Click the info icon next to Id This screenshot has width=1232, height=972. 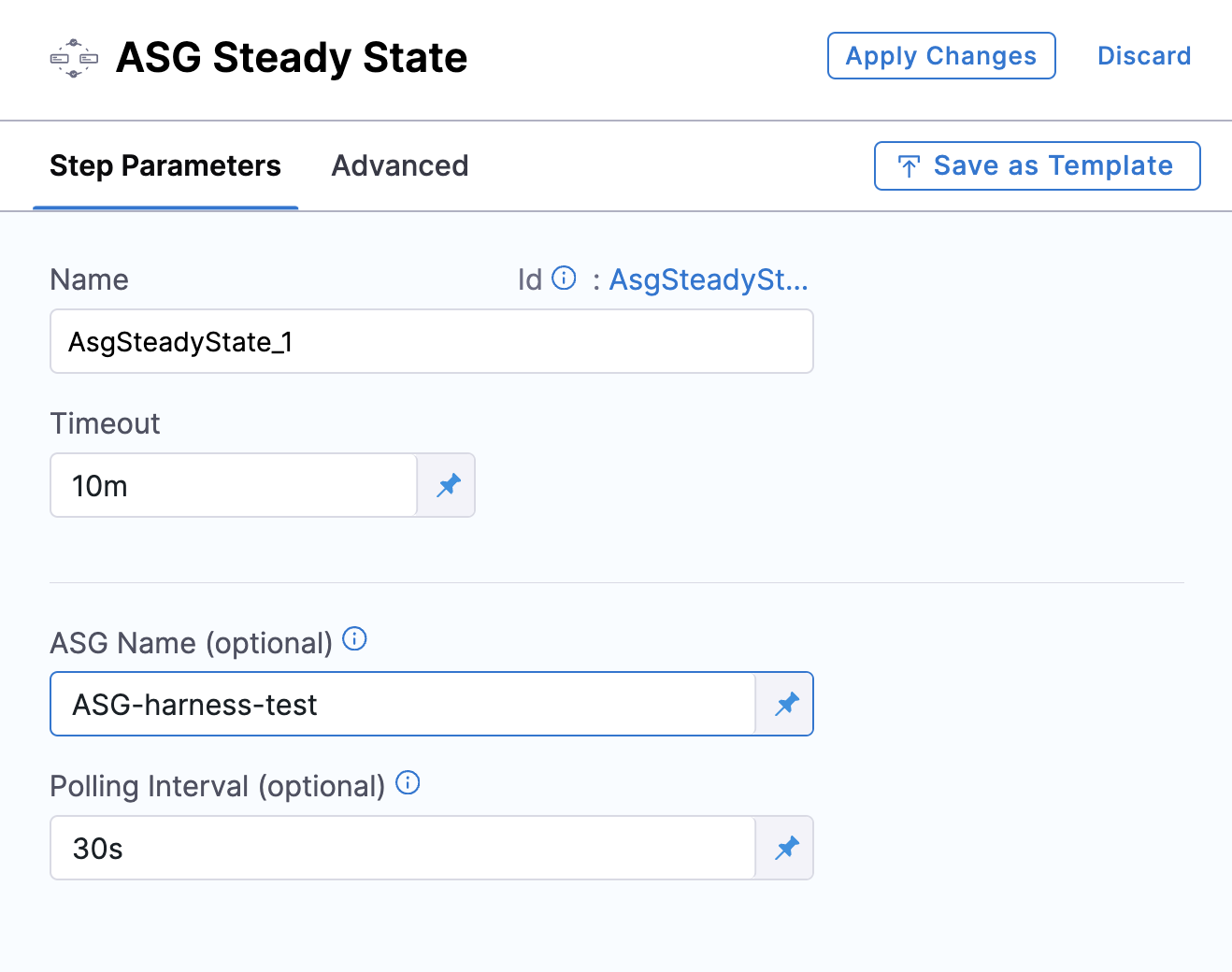click(564, 279)
